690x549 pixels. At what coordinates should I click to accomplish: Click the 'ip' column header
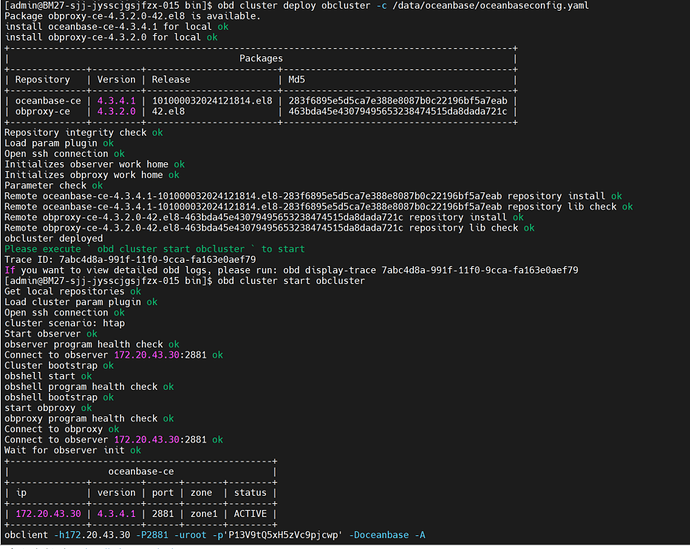click(x=21, y=493)
